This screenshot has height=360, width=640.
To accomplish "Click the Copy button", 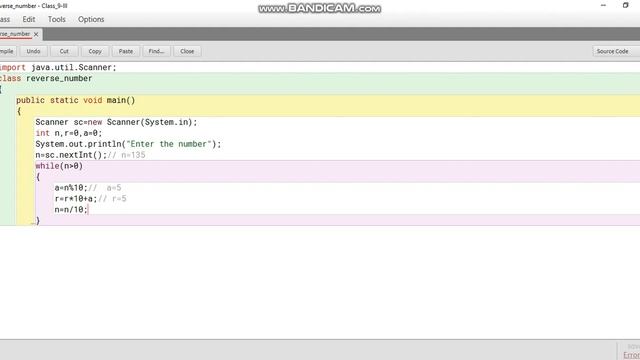I will click(x=95, y=51).
